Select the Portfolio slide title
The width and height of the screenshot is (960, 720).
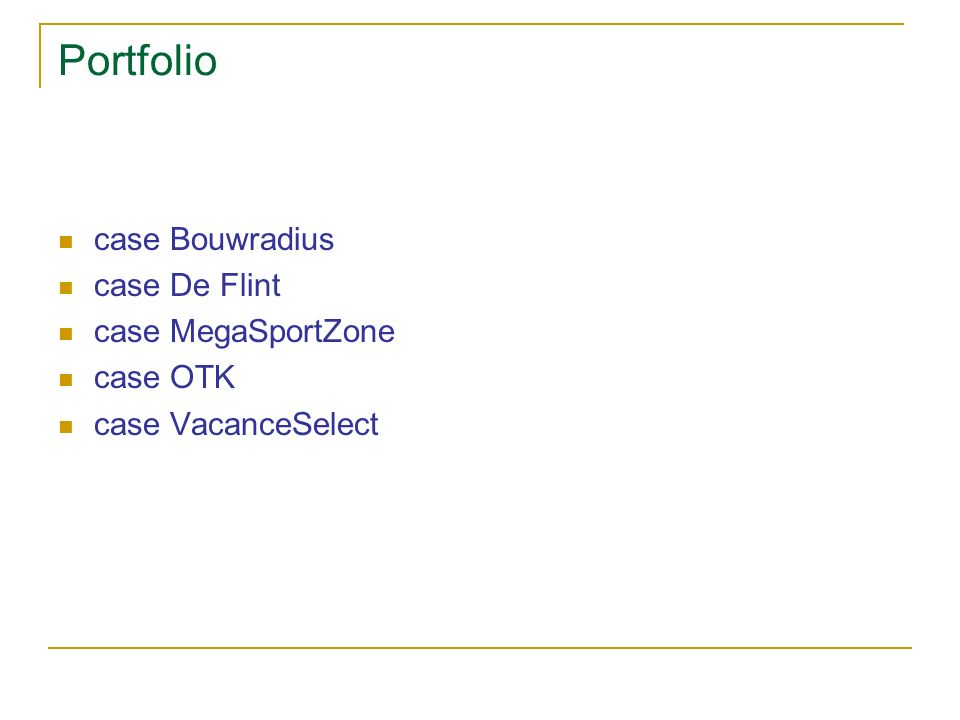coord(138,60)
